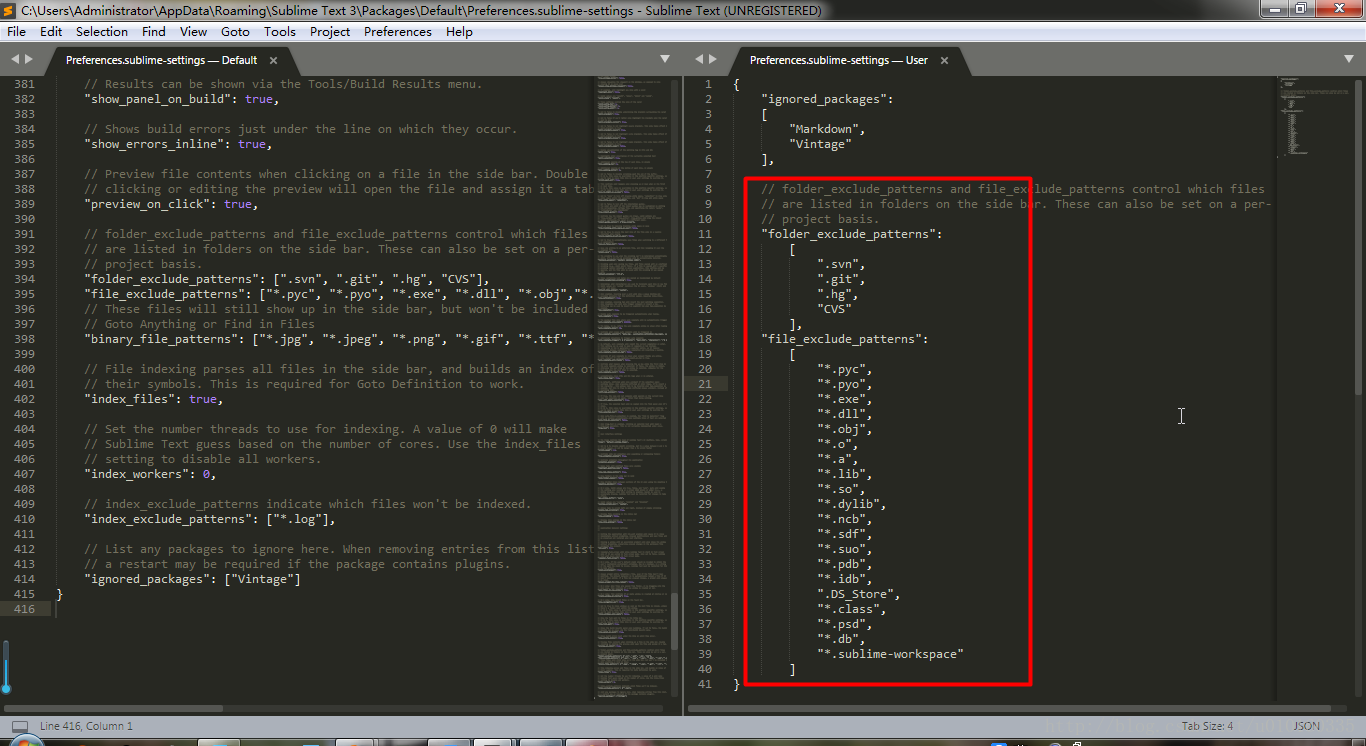Click line number 381 in left gutter
The image size is (1366, 746).
coord(24,84)
